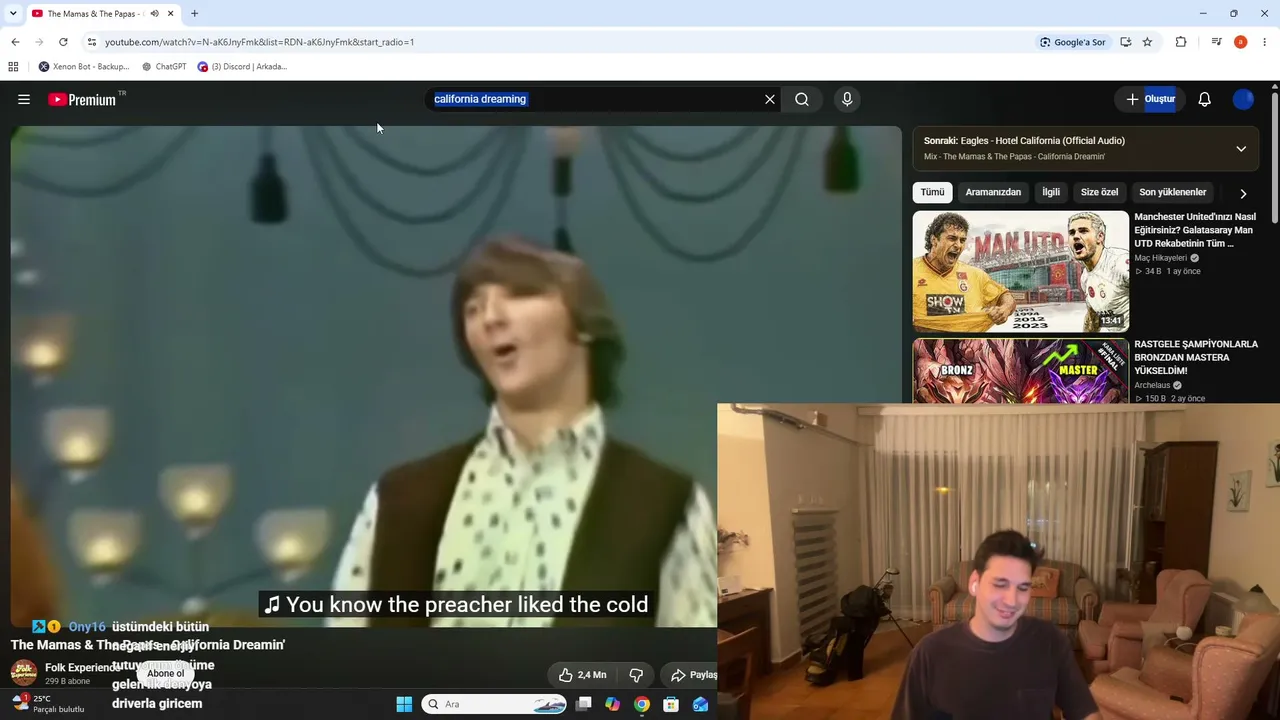Launch Copilot from the taskbar
1280x720 pixels.
[613, 704]
